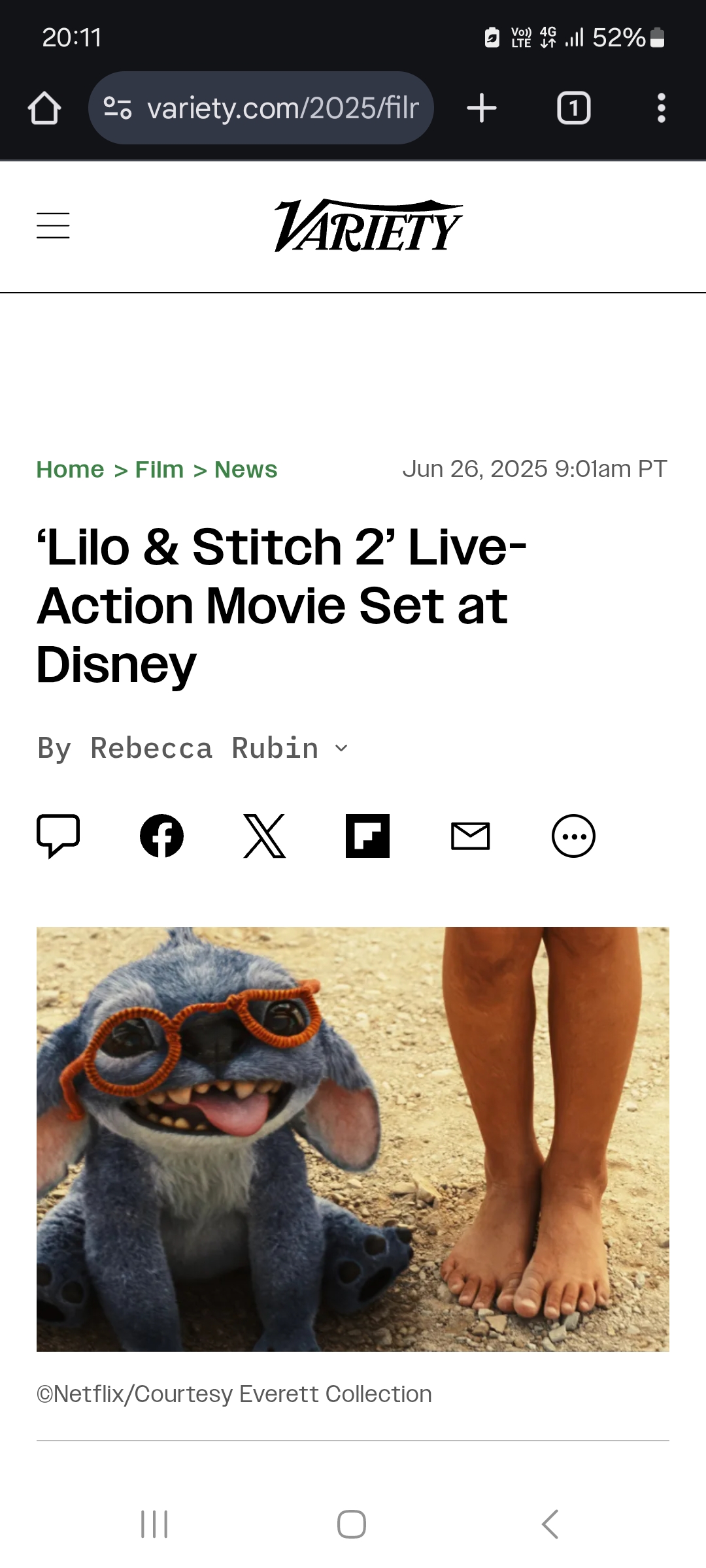Screen dimensions: 706x1568
Task: Open the Stitch article image
Action: pyautogui.click(x=353, y=1139)
